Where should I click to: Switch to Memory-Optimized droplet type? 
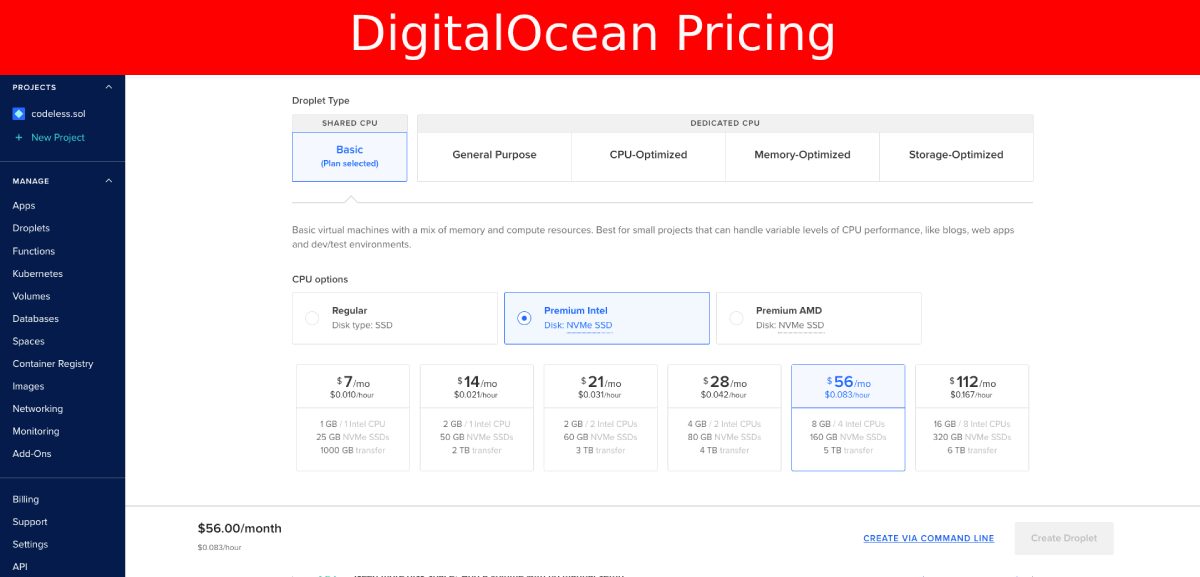pyautogui.click(x=802, y=155)
